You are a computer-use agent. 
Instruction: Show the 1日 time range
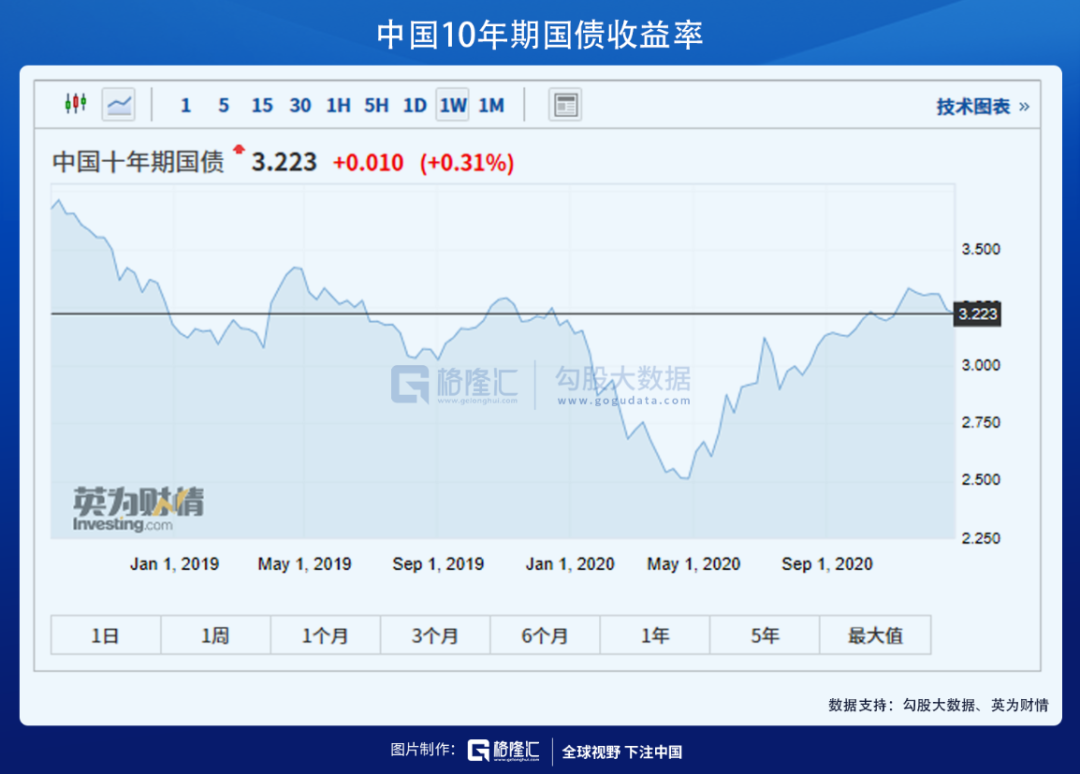pos(105,635)
